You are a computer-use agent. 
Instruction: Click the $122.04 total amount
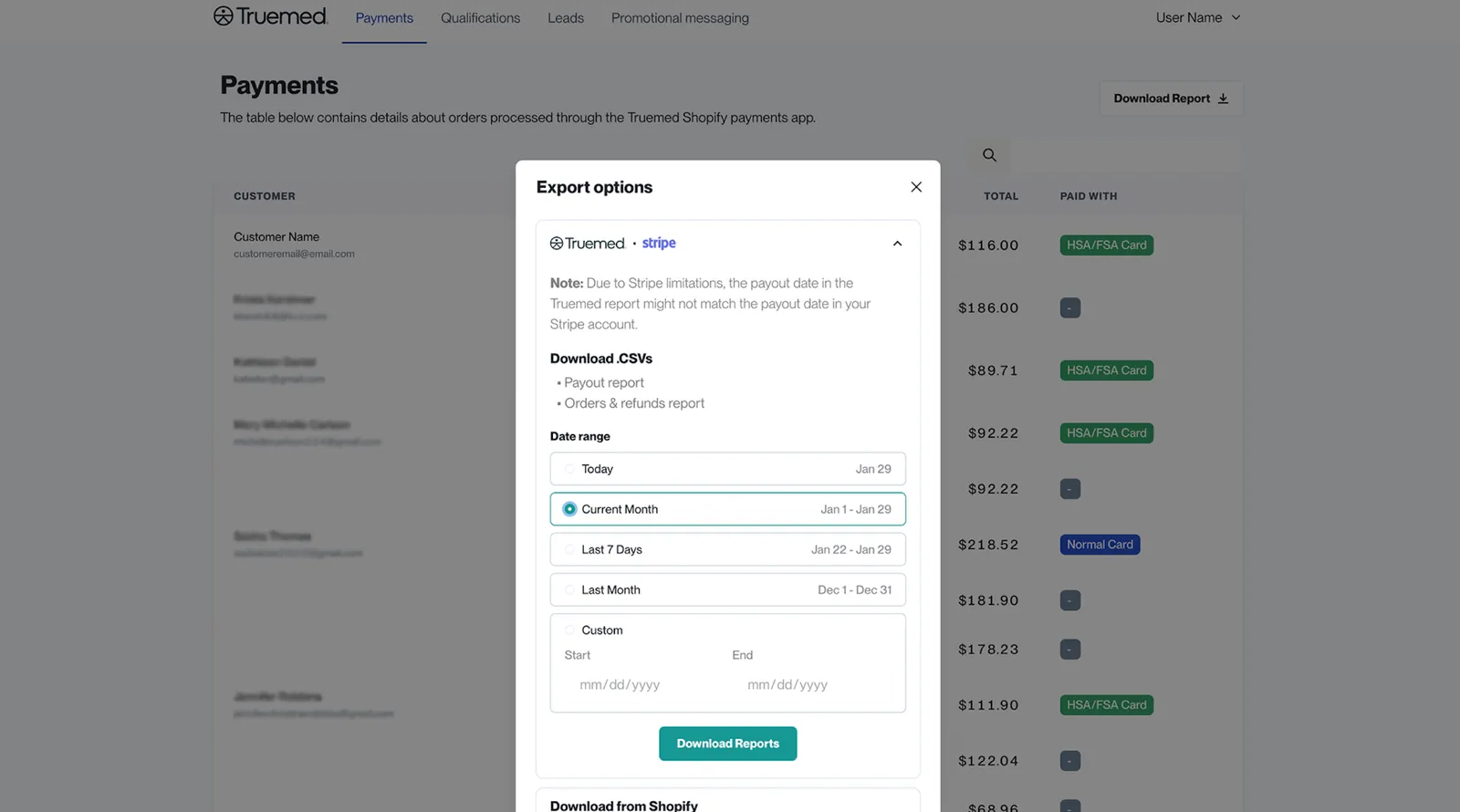[988, 761]
